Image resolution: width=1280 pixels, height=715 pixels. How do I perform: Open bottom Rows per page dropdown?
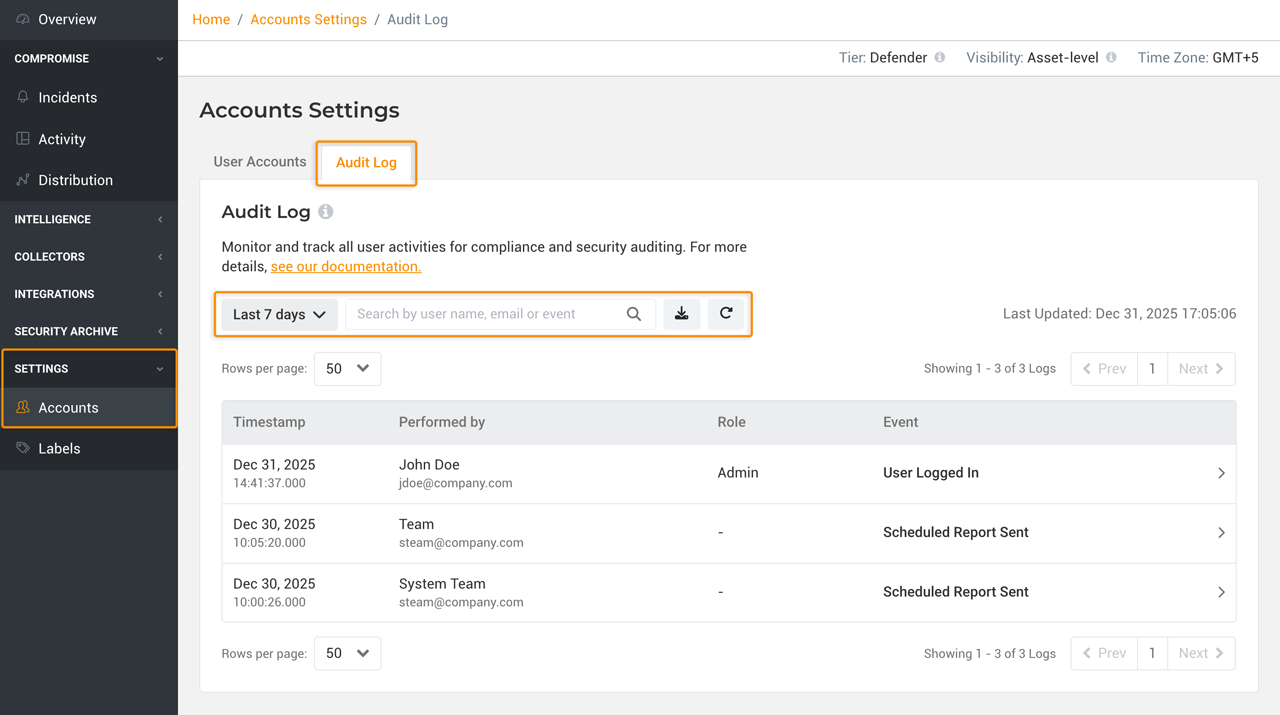click(x=347, y=653)
